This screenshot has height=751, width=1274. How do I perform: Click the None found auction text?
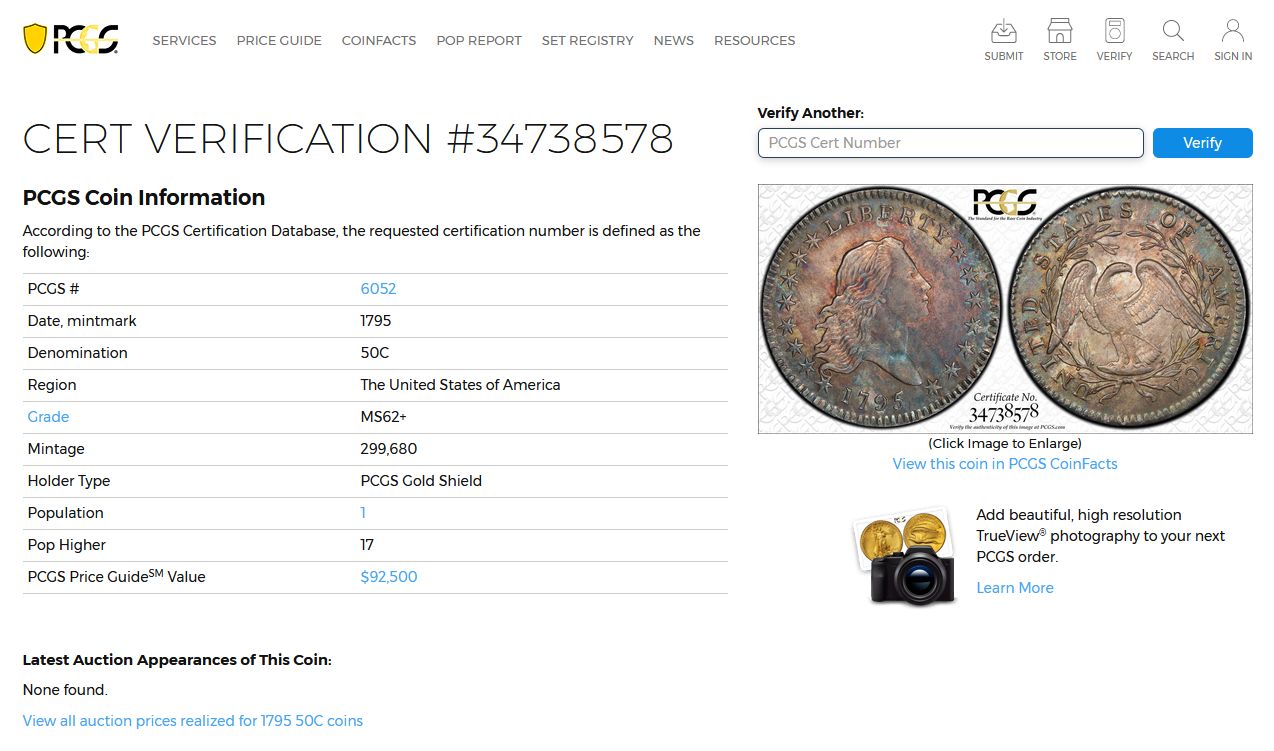pyautogui.click(x=65, y=690)
